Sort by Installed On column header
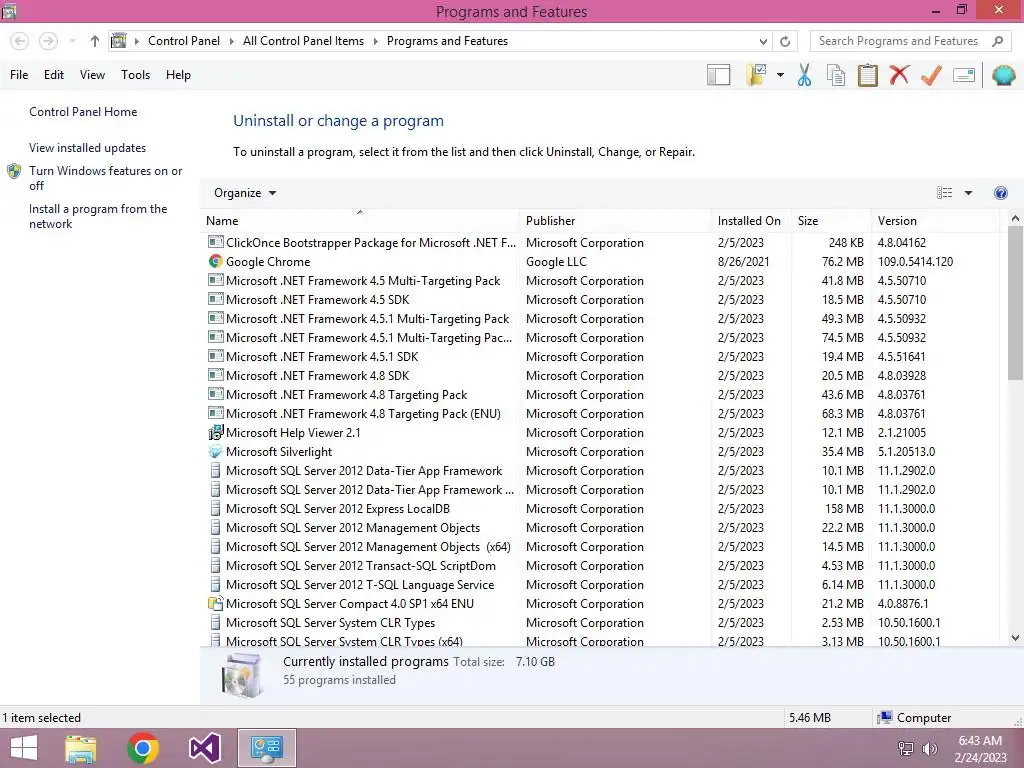This screenshot has height=768, width=1024. (x=751, y=221)
